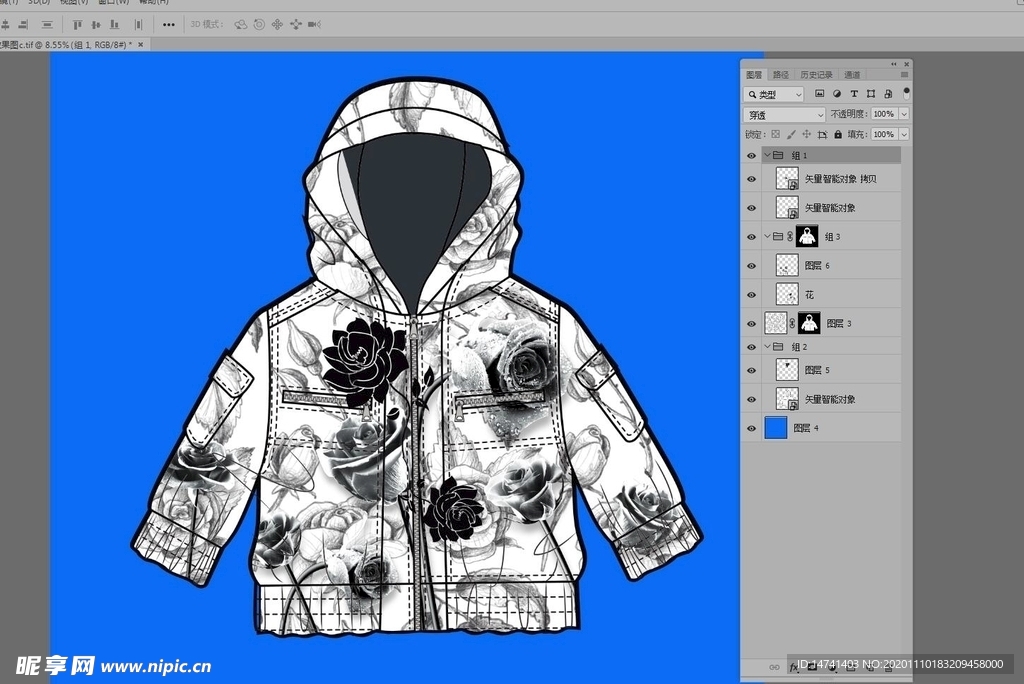The height and width of the screenshot is (684, 1024).
Task: Click the lock all padlock icon
Action: click(x=838, y=134)
